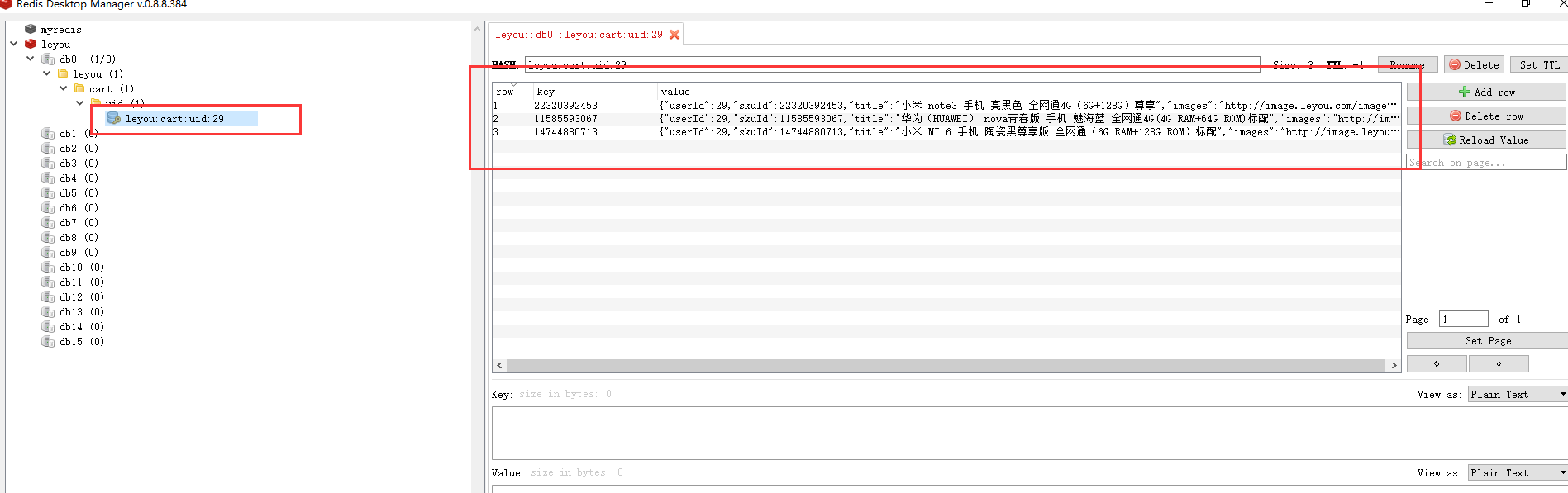1568x493 pixels.
Task: Click the Search on page field
Action: tap(1486, 162)
